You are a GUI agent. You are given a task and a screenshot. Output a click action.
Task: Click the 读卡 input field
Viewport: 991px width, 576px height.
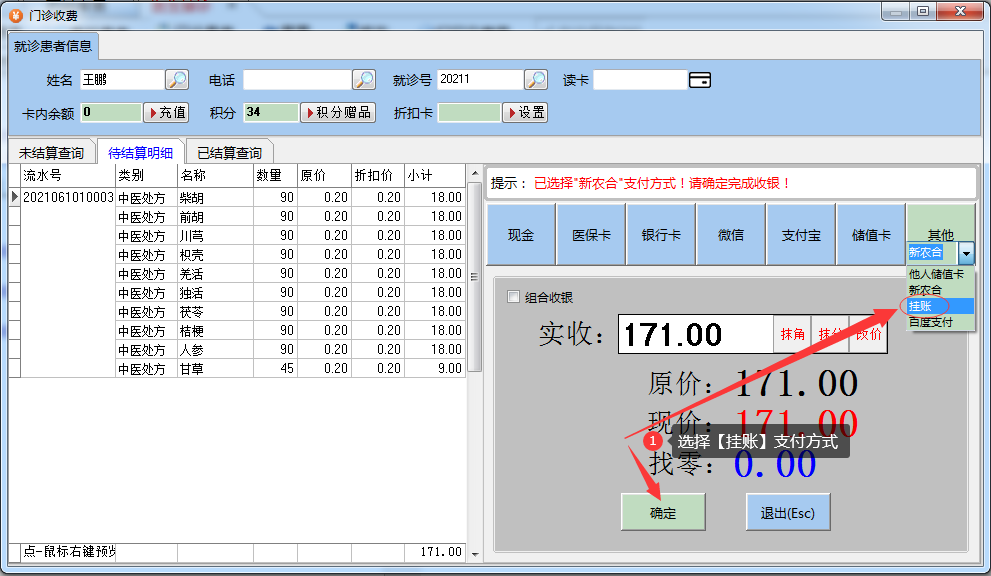click(640, 80)
